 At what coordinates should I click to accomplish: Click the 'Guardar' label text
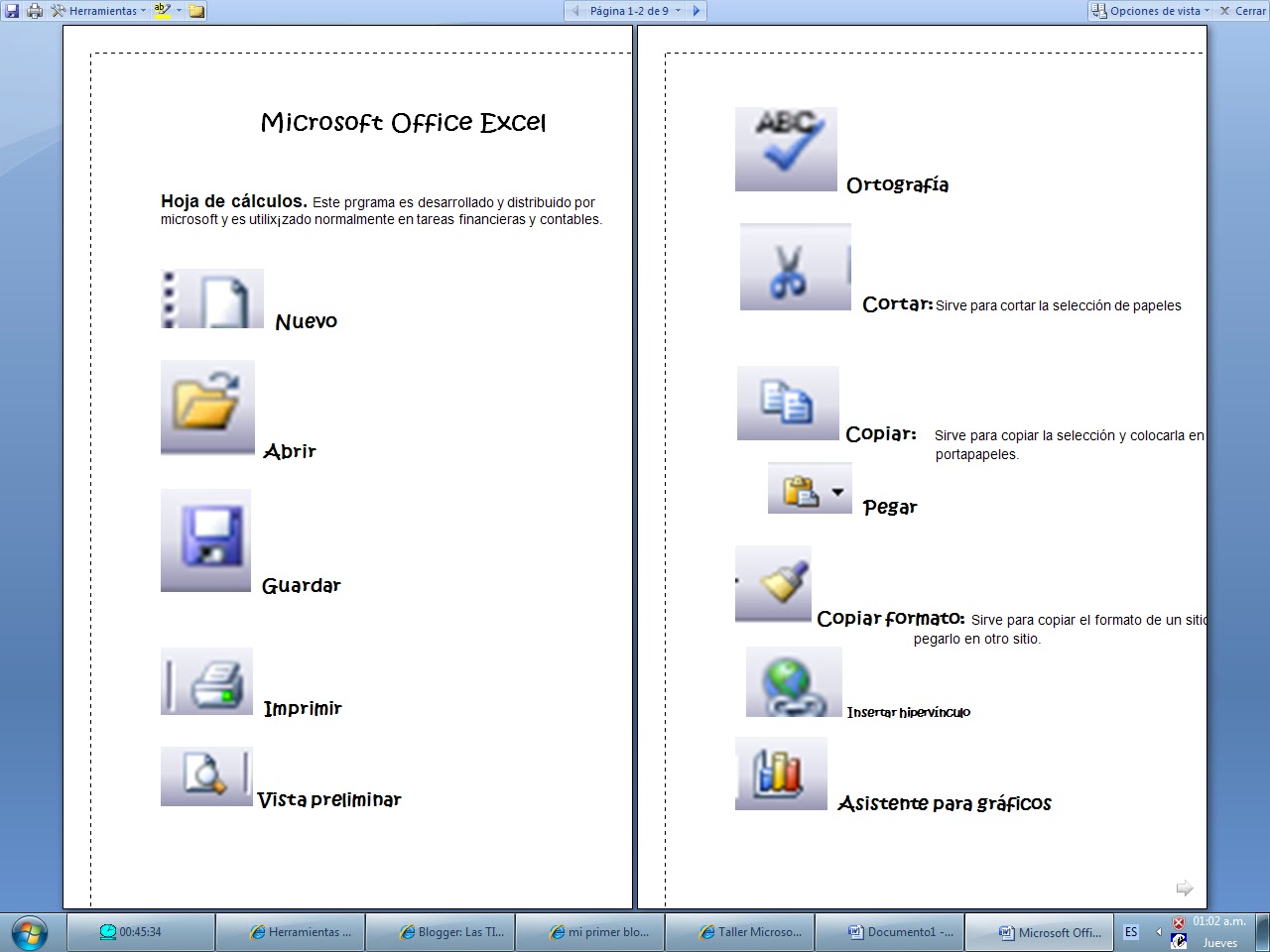(302, 586)
